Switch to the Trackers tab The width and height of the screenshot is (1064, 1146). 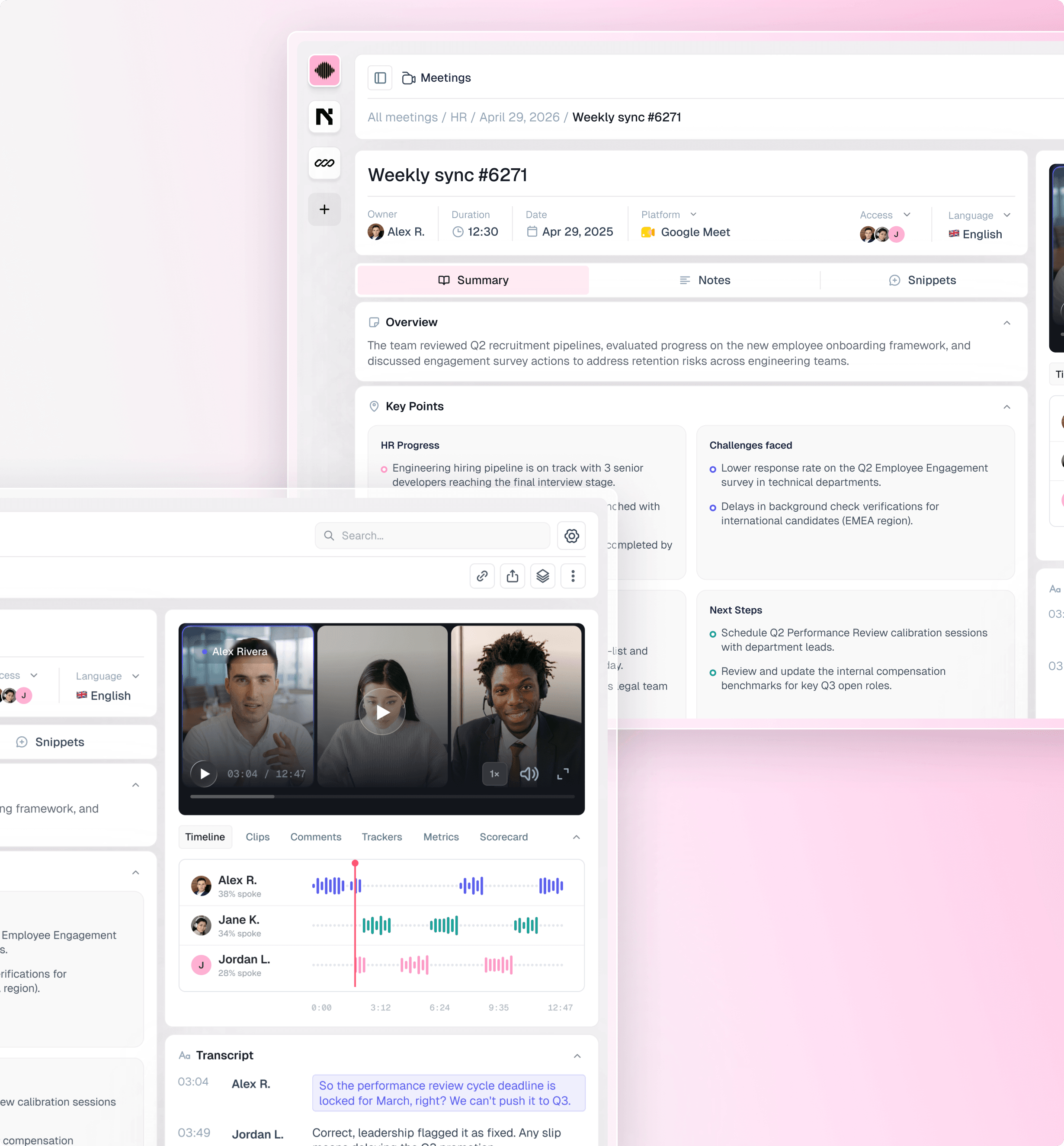[x=382, y=837]
